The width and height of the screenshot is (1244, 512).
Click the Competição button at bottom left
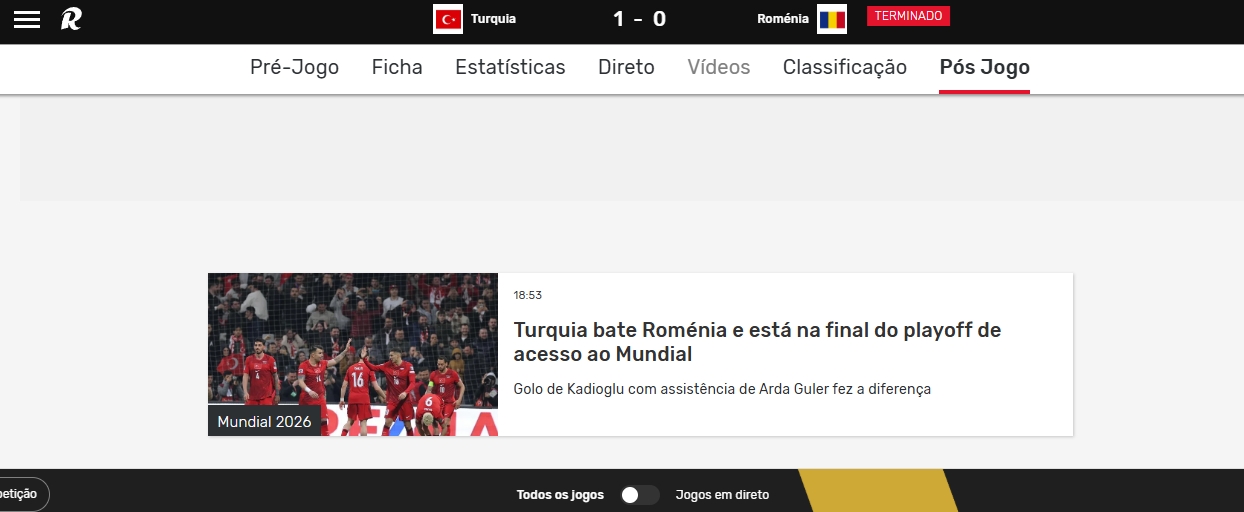coord(20,494)
